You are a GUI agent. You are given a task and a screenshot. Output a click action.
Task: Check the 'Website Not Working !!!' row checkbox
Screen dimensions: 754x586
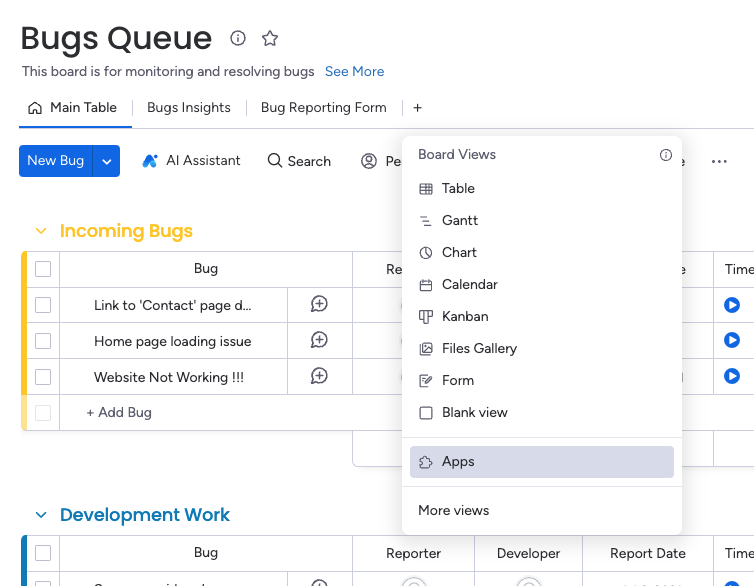pos(43,377)
